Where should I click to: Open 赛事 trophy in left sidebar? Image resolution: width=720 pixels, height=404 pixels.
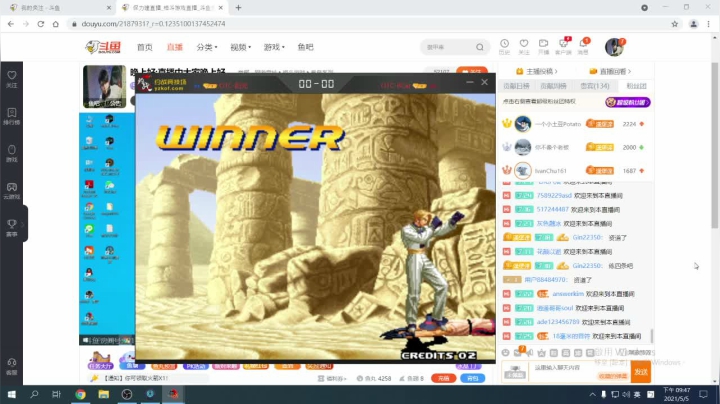pyautogui.click(x=11, y=228)
